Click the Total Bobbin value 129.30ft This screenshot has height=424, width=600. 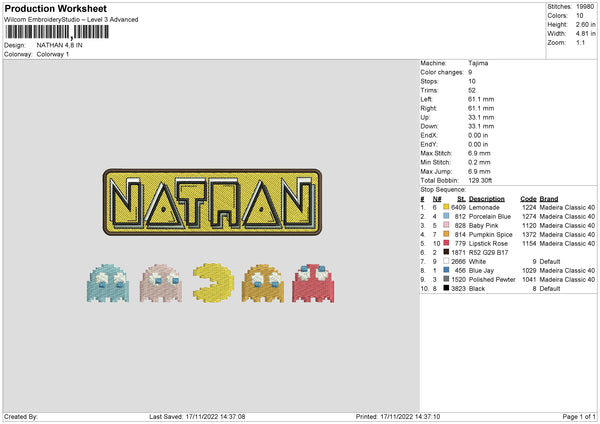click(x=480, y=180)
